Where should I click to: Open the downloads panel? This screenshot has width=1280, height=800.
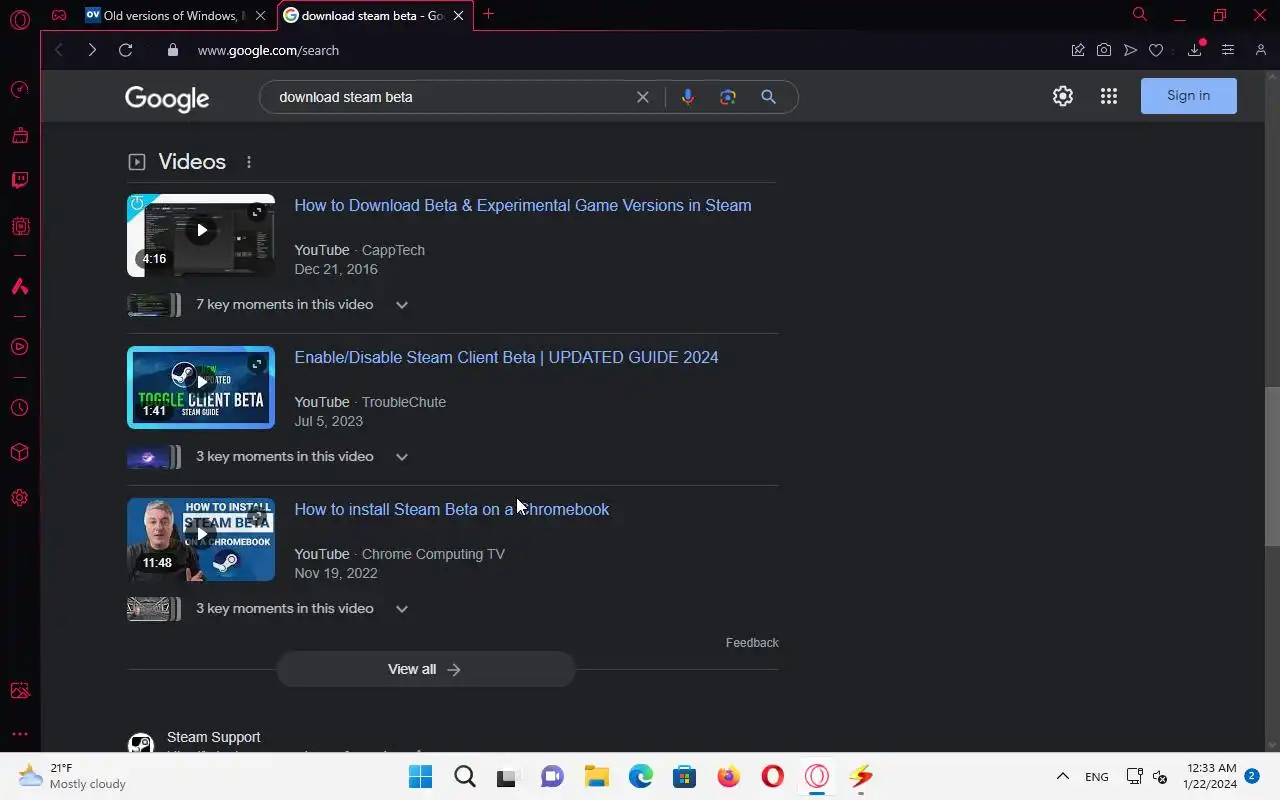pyautogui.click(x=1195, y=50)
